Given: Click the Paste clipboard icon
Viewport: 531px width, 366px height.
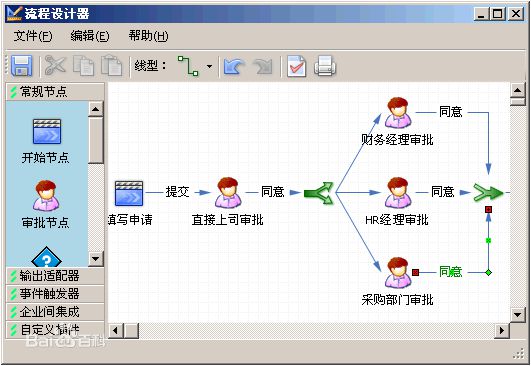Looking at the screenshot, I should [111, 65].
